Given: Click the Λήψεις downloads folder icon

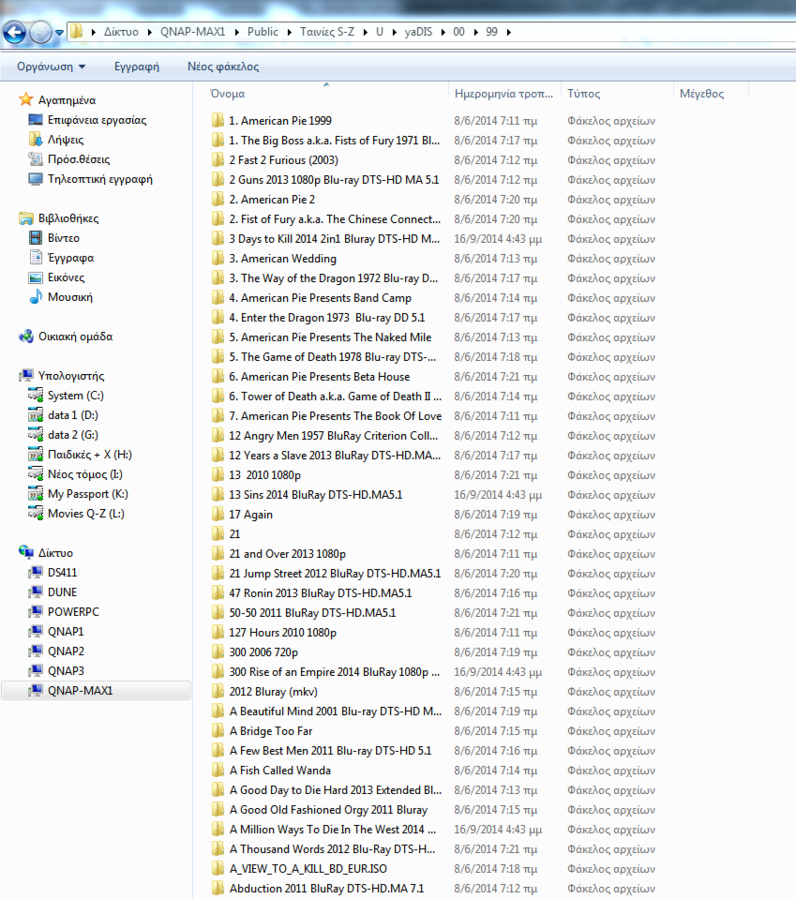Looking at the screenshot, I should pyautogui.click(x=36, y=139).
